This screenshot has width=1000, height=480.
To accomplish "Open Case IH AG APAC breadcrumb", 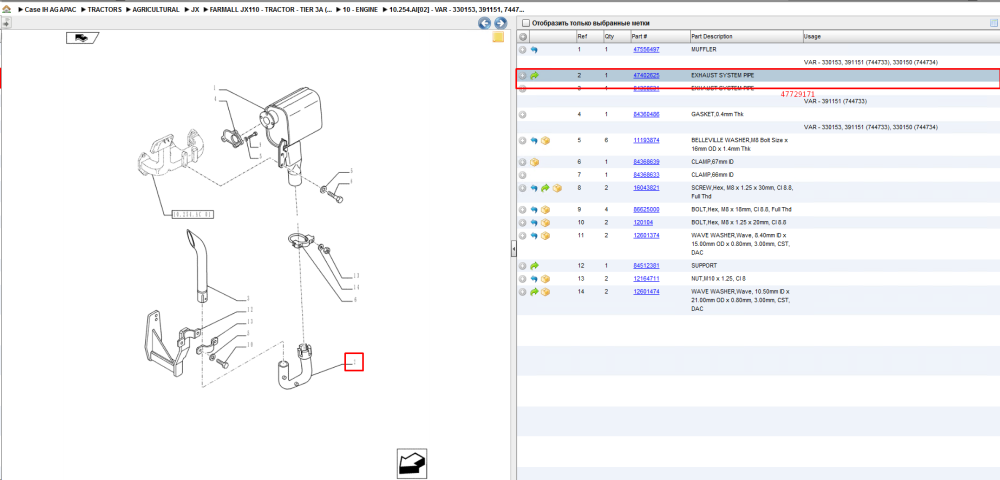I will pyautogui.click(x=50, y=10).
